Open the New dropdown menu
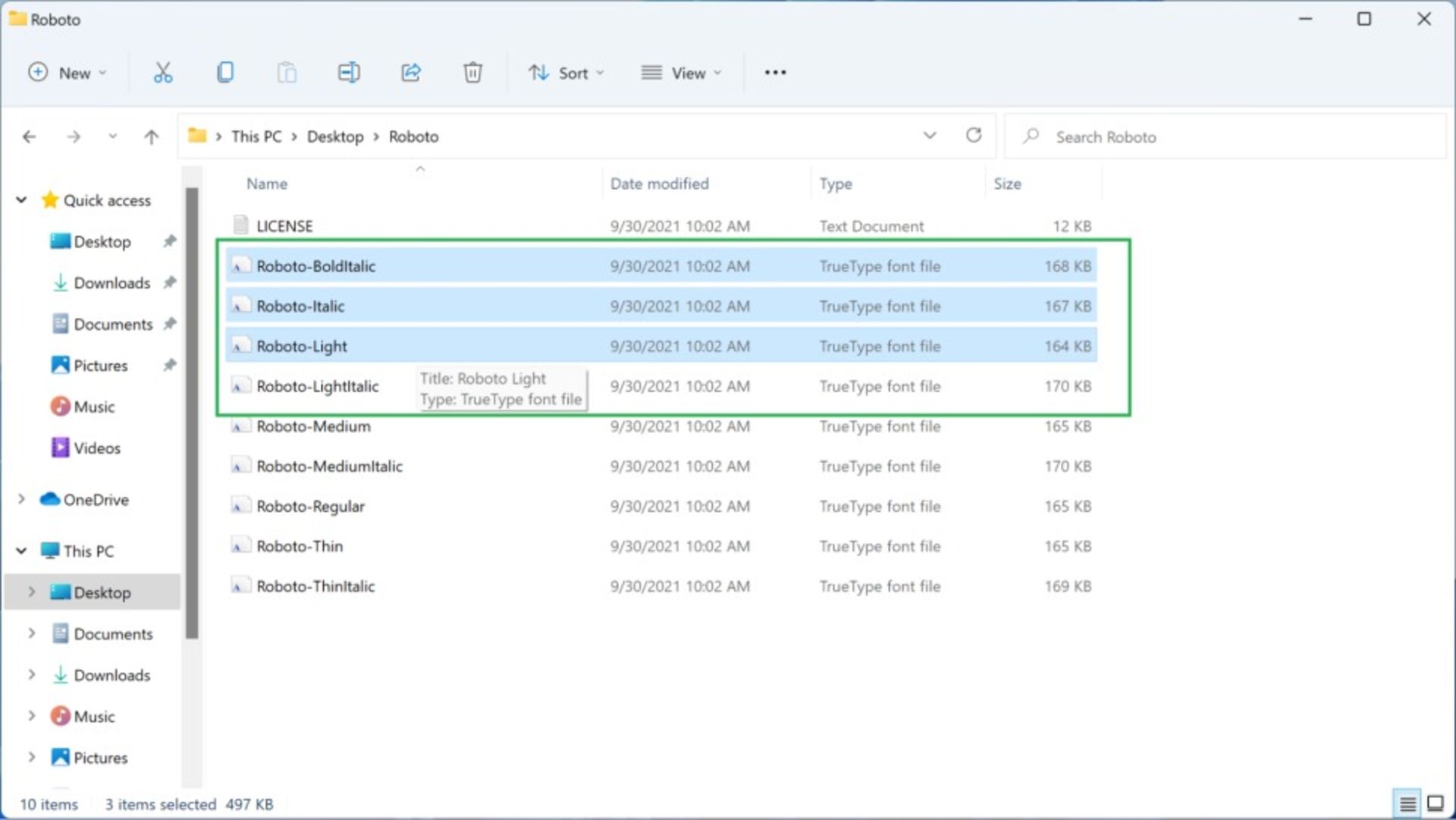 point(68,73)
